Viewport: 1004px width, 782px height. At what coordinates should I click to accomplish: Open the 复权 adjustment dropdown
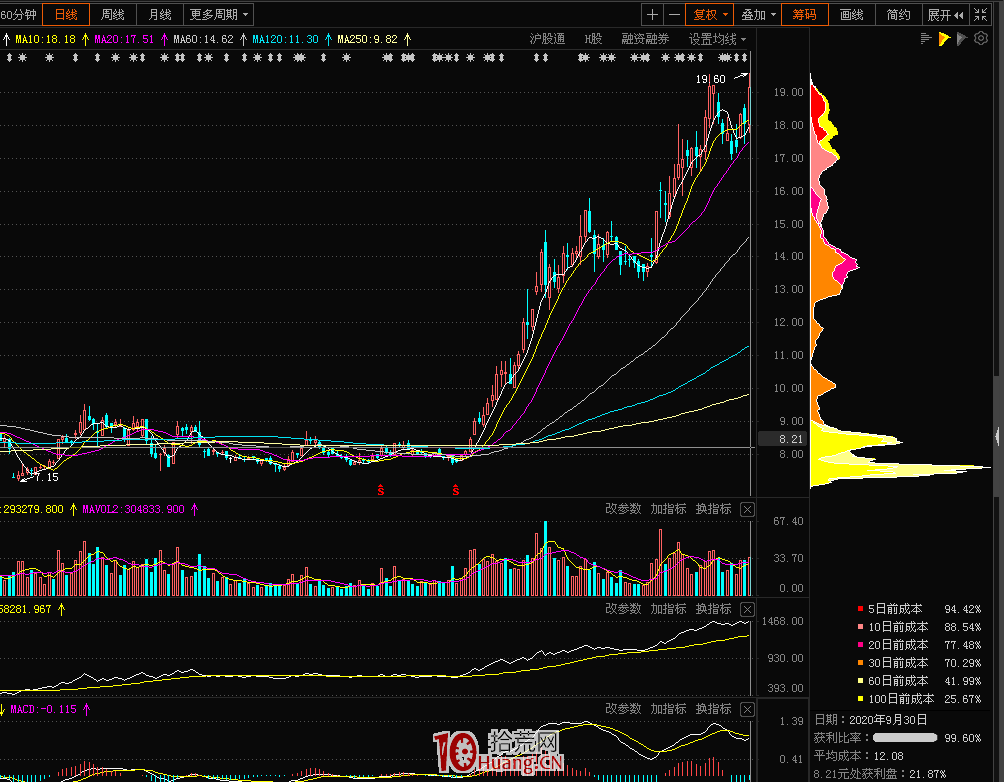710,15
